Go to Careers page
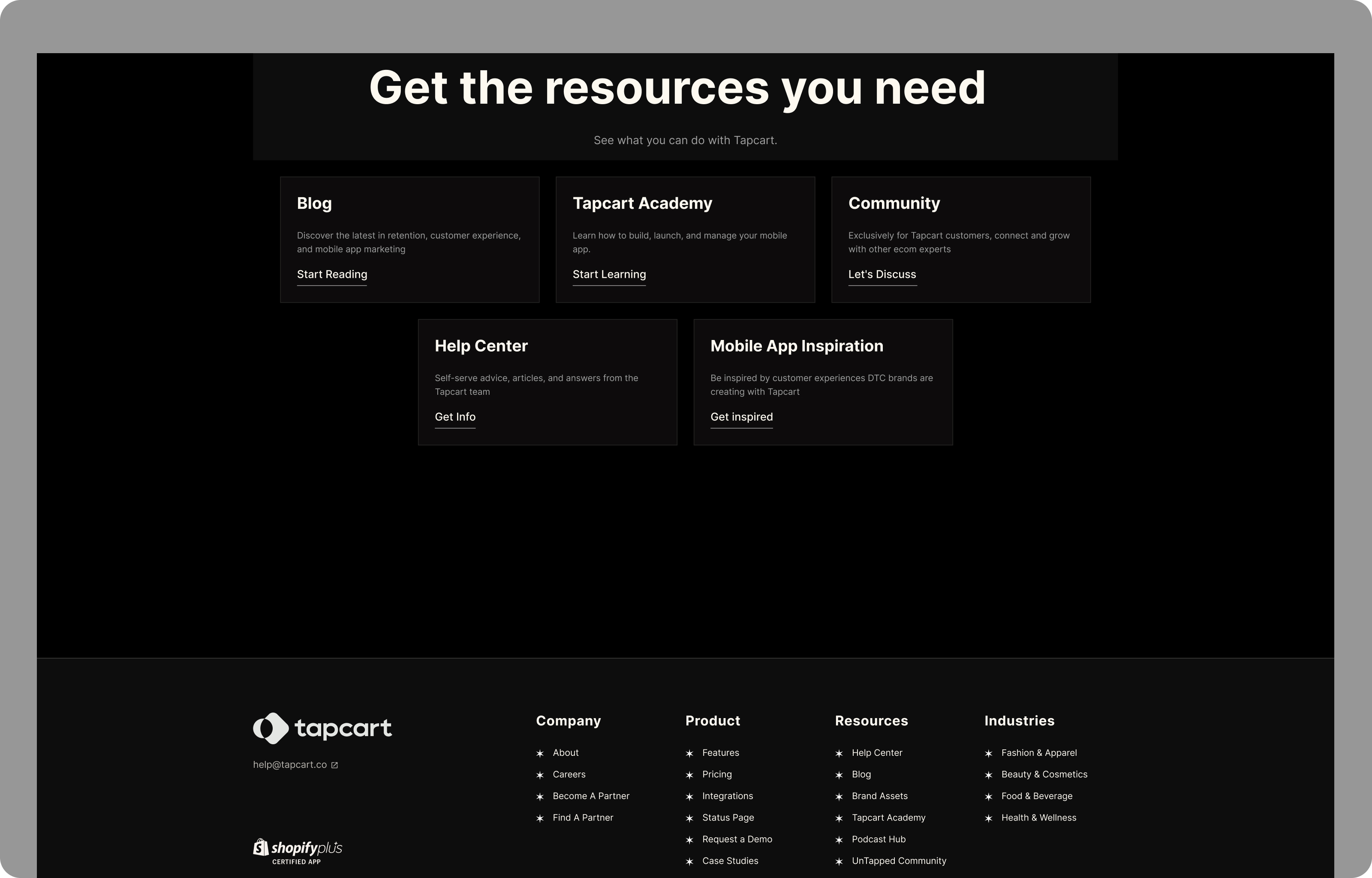 click(x=569, y=774)
